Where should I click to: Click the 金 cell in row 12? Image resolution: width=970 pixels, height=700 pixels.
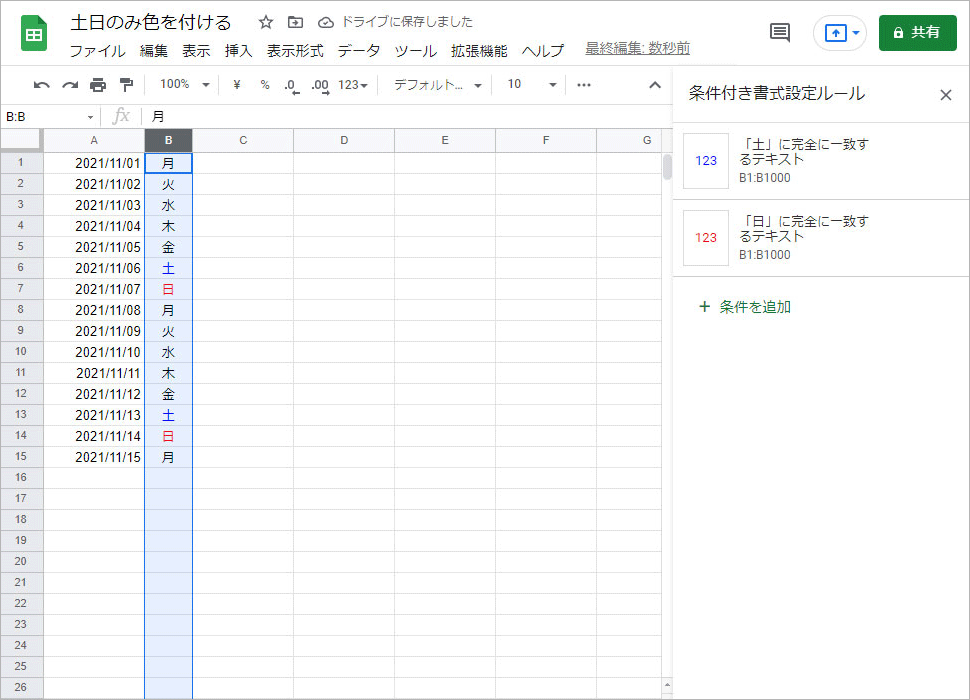pyautogui.click(x=168, y=395)
